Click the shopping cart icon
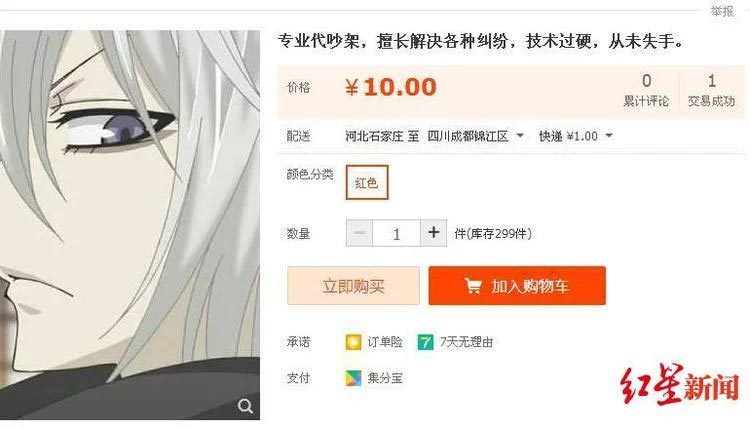Screen dimensions: 750x428 (473, 286)
